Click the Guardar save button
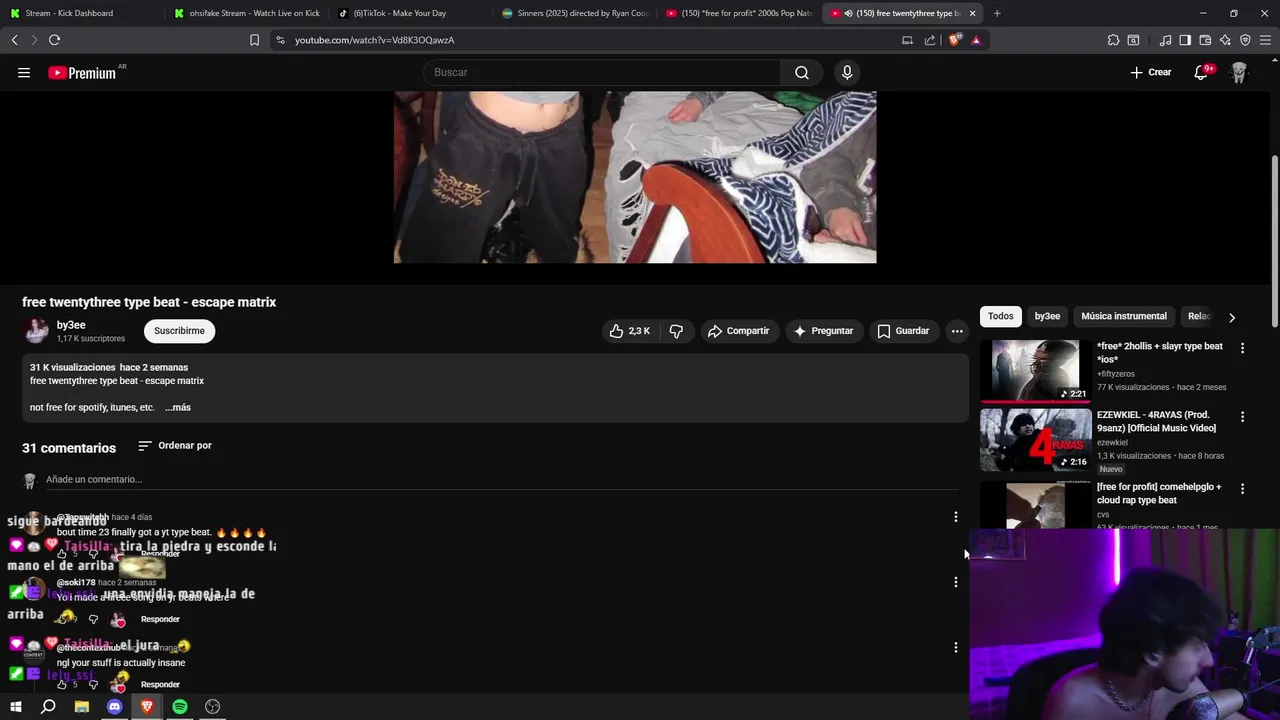This screenshot has width=1280, height=720. (904, 331)
